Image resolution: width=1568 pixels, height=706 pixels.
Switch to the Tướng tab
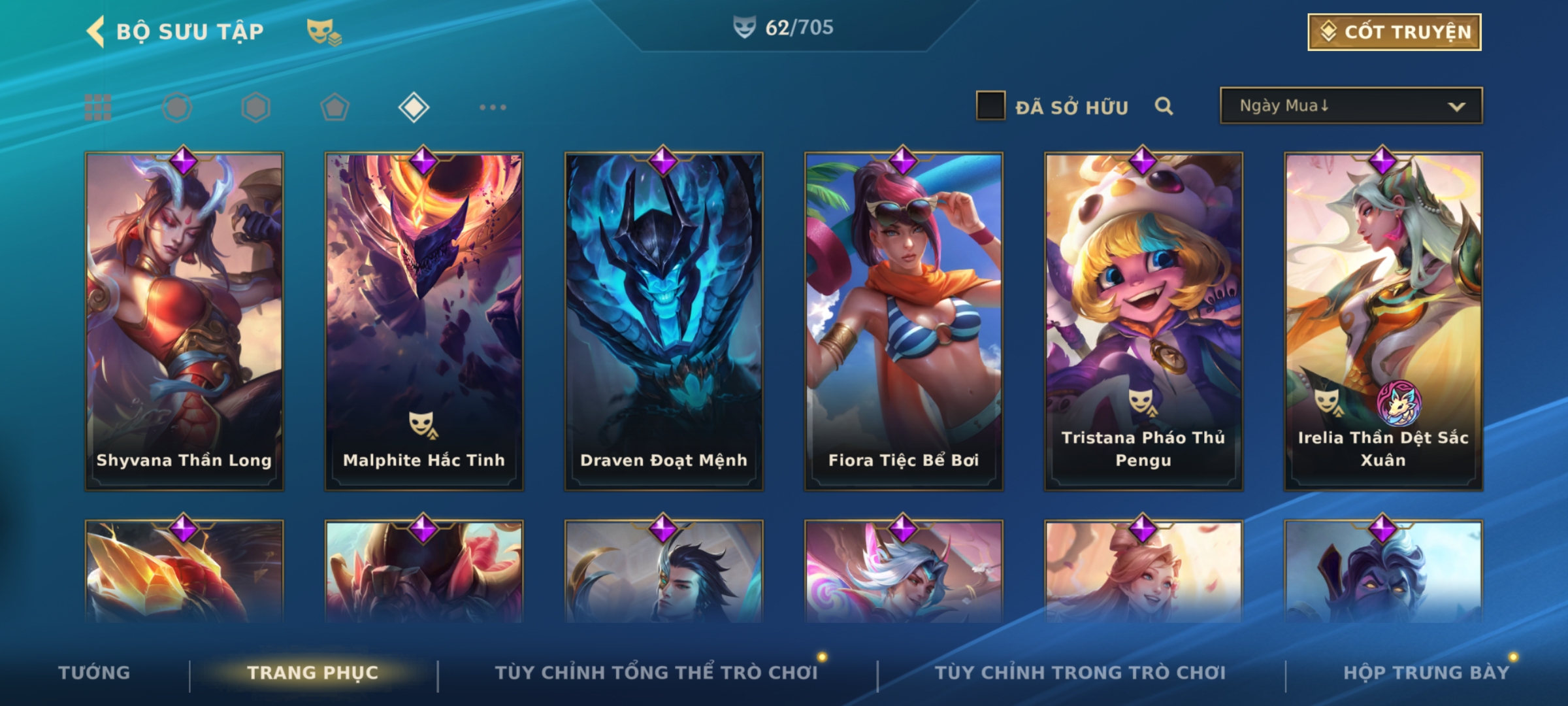point(94,672)
